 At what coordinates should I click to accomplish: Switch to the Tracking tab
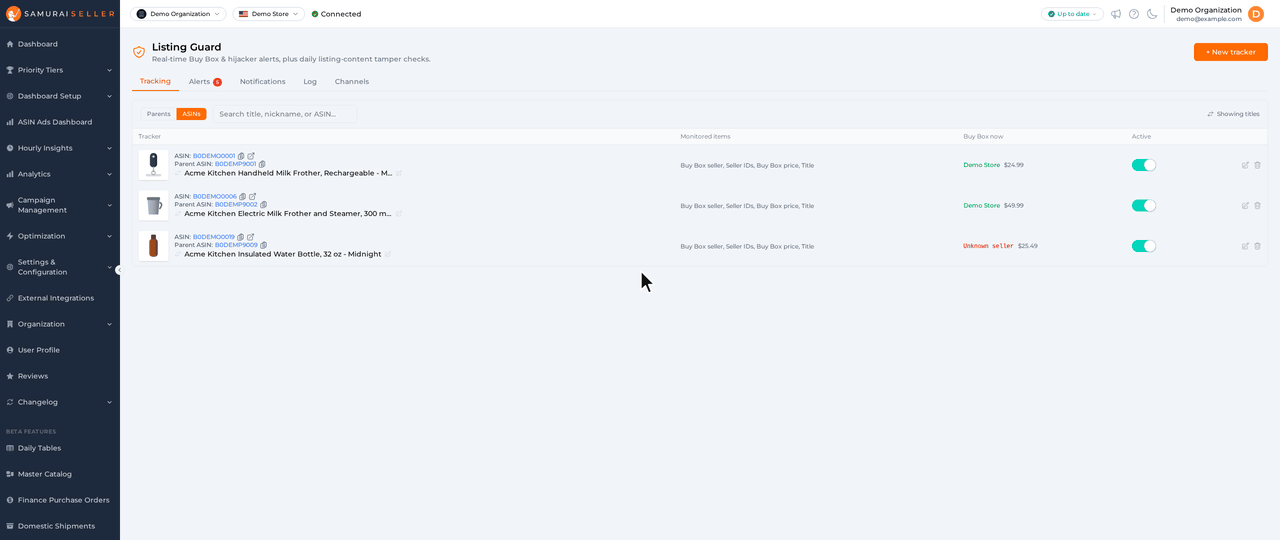155,81
